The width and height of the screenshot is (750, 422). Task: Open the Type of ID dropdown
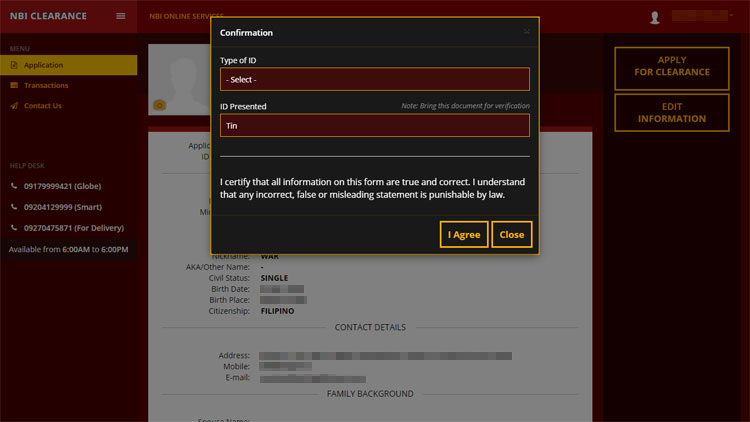tap(375, 79)
